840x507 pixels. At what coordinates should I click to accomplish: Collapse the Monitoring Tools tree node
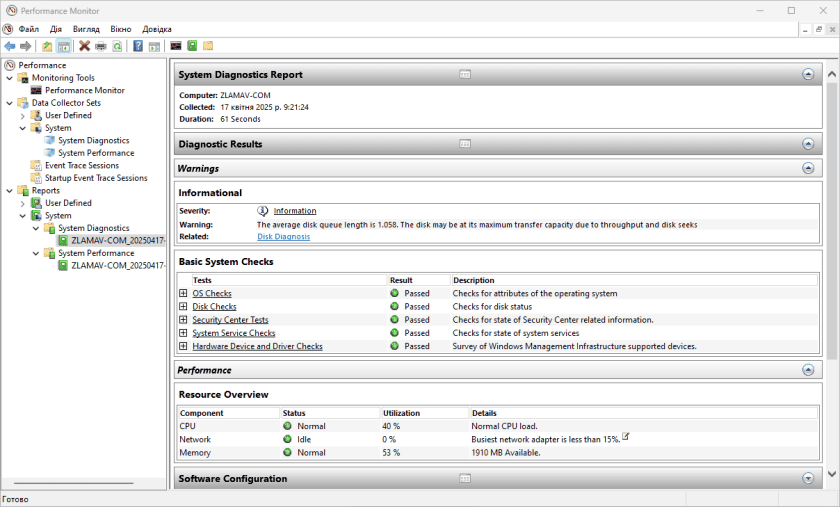point(10,78)
